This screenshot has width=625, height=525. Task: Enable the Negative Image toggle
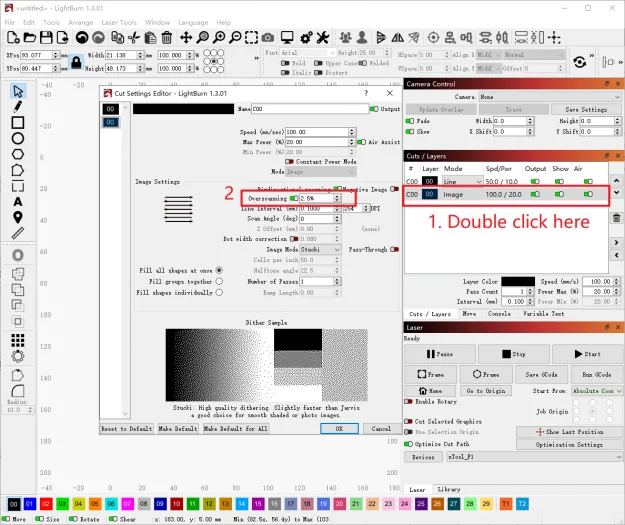click(394, 189)
